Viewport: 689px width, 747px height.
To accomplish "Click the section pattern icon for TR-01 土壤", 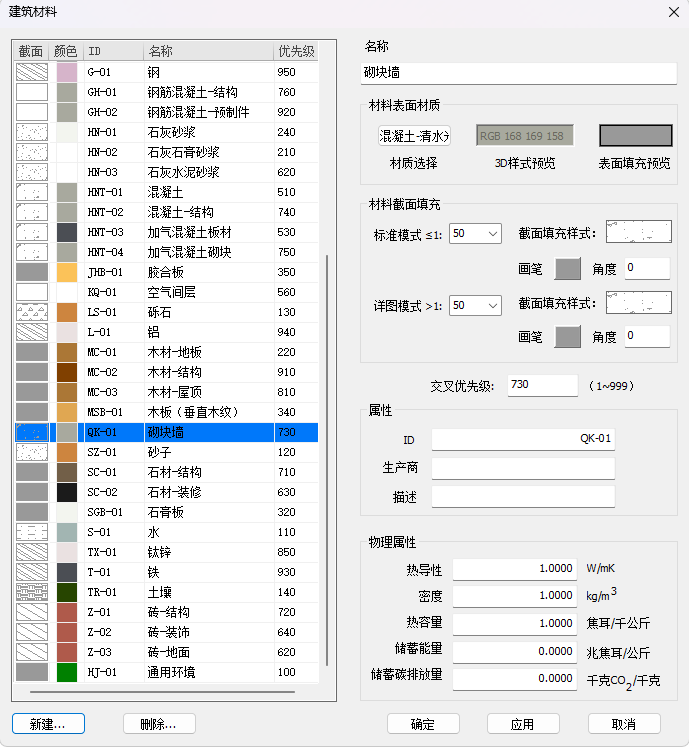I will click(32, 592).
